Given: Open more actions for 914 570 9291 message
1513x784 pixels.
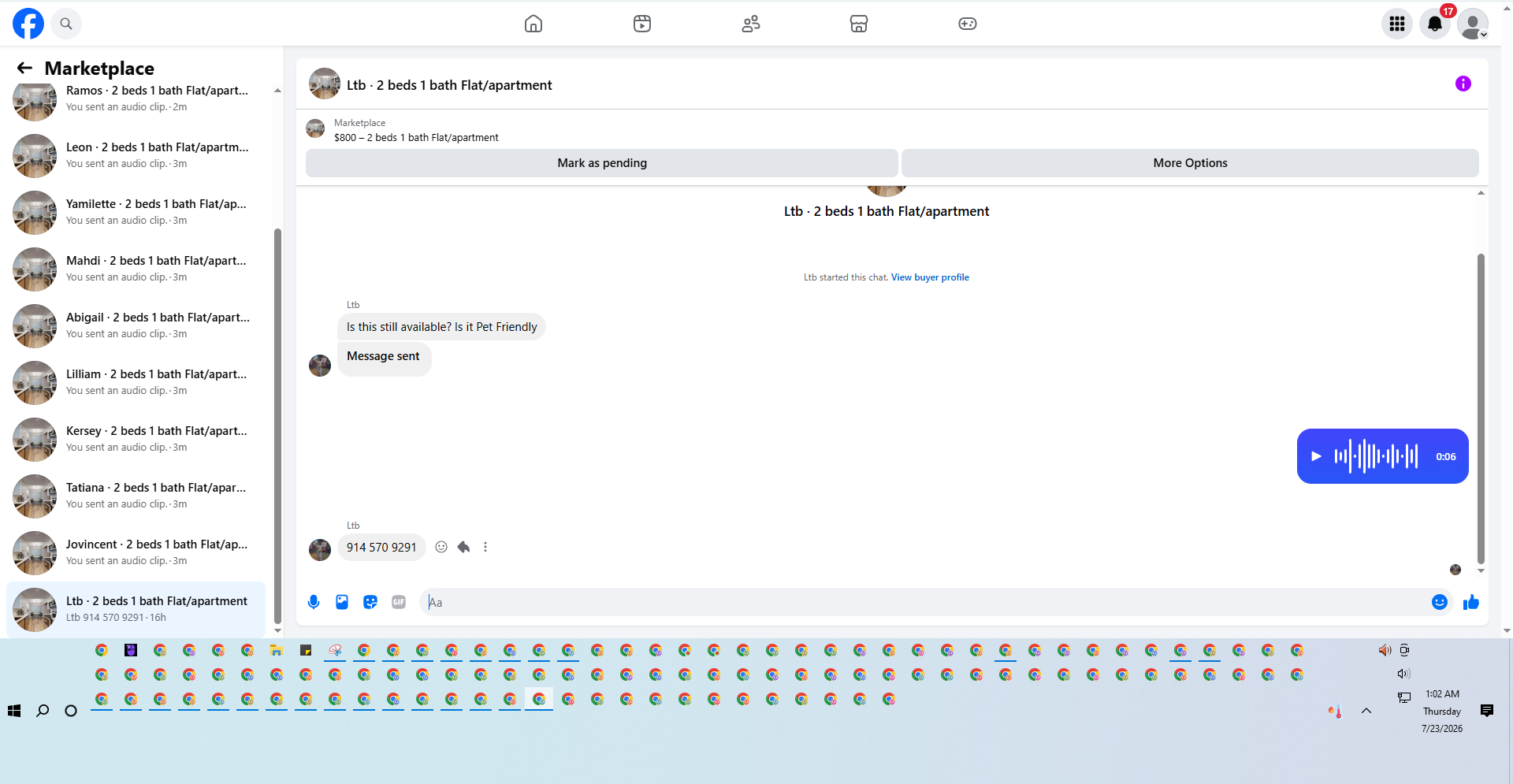Looking at the screenshot, I should pyautogui.click(x=485, y=547).
